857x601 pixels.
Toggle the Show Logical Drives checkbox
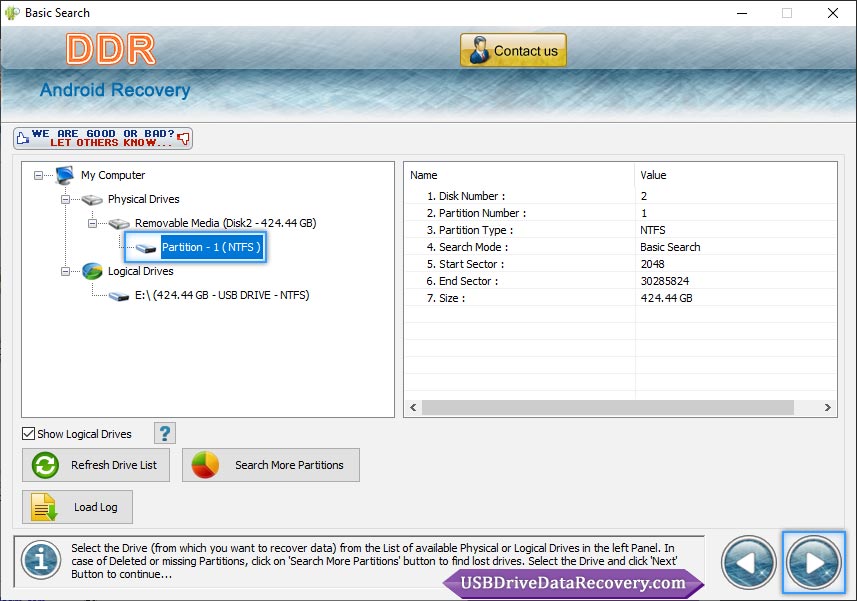(28, 434)
